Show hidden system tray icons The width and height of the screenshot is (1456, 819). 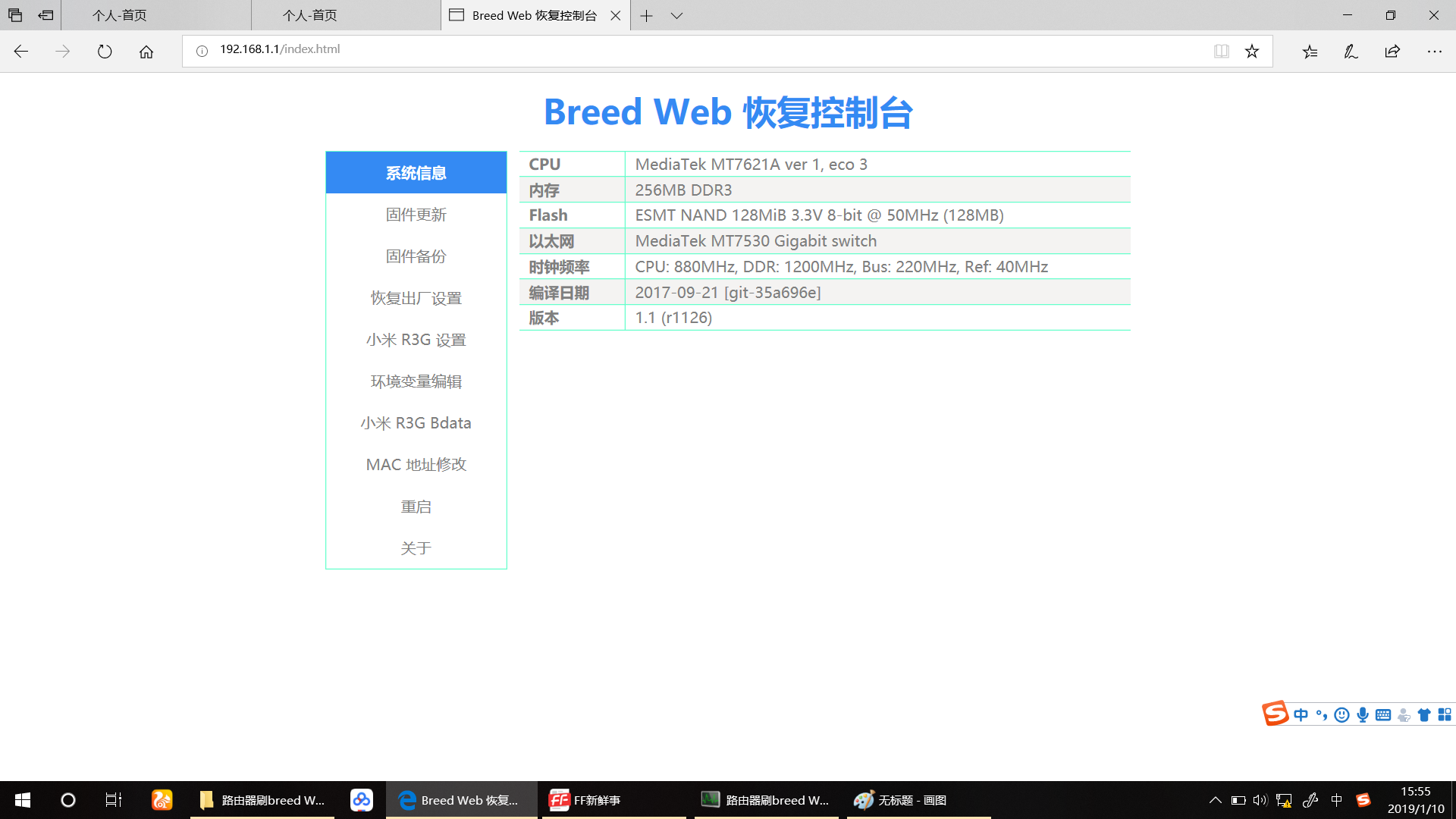click(1215, 800)
